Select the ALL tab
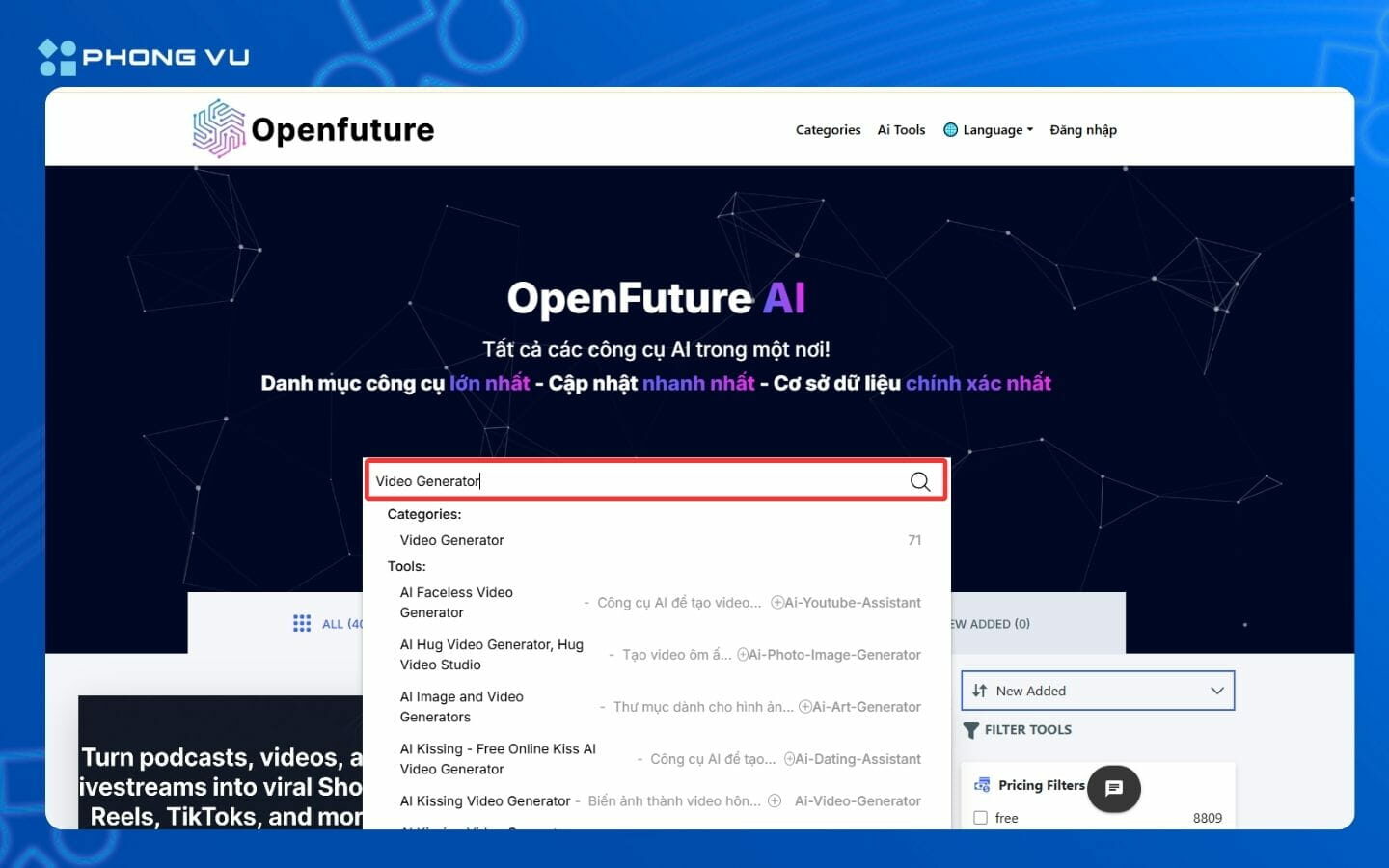This screenshot has width=1389, height=868. pos(328,624)
